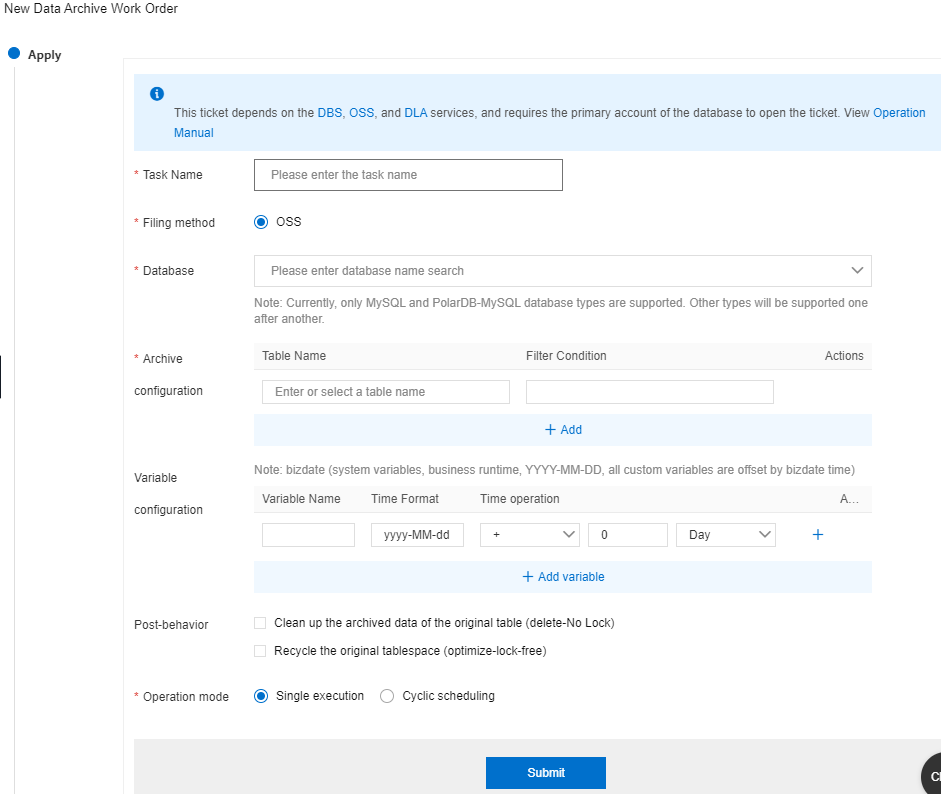This screenshot has width=941, height=794.
Task: Open the Database name search dropdown
Action: coord(562,271)
